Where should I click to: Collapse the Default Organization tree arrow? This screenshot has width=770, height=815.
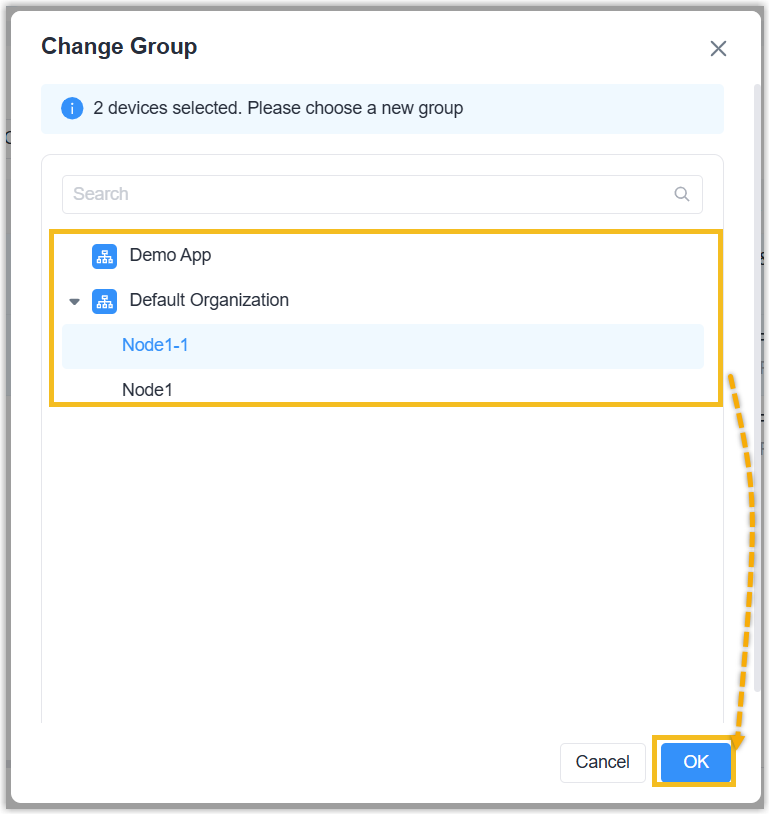tap(74, 301)
